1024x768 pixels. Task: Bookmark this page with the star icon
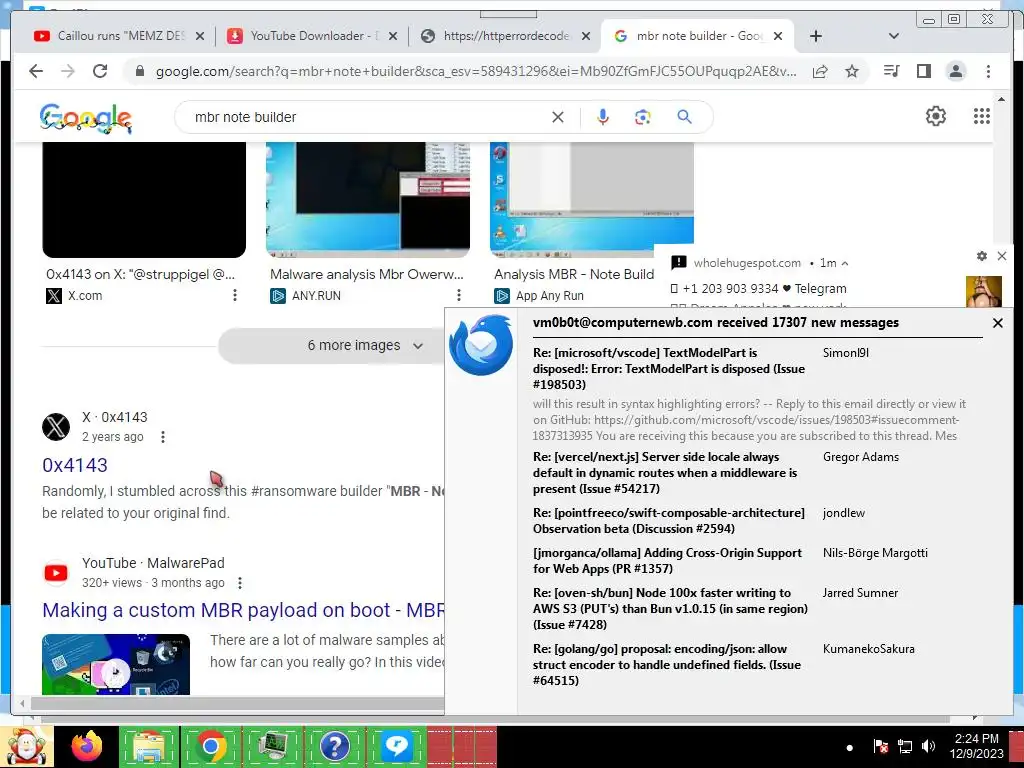click(852, 71)
